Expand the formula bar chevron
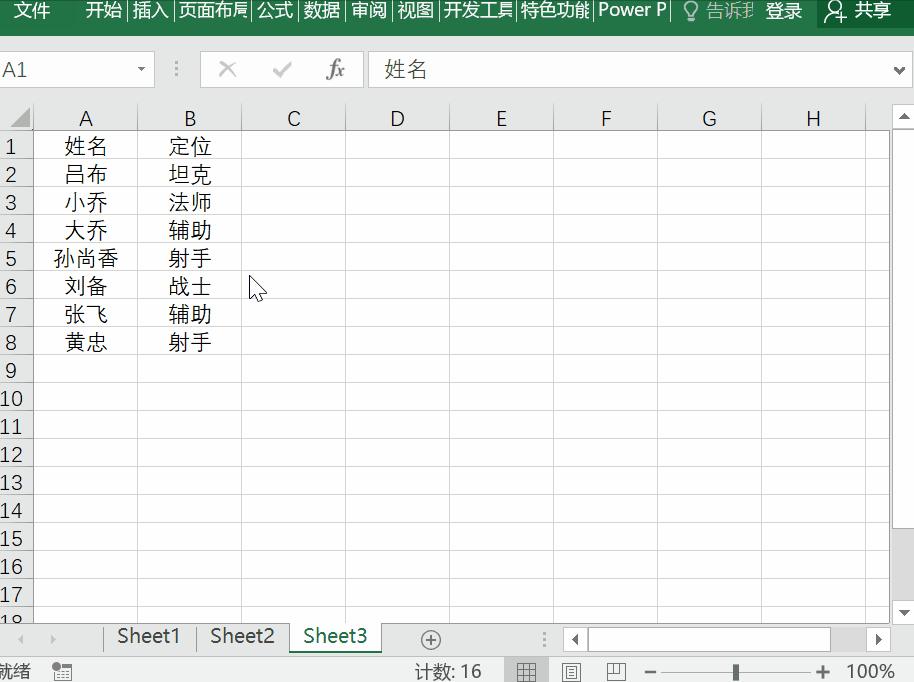Screen dimensions: 914x682 point(899,71)
